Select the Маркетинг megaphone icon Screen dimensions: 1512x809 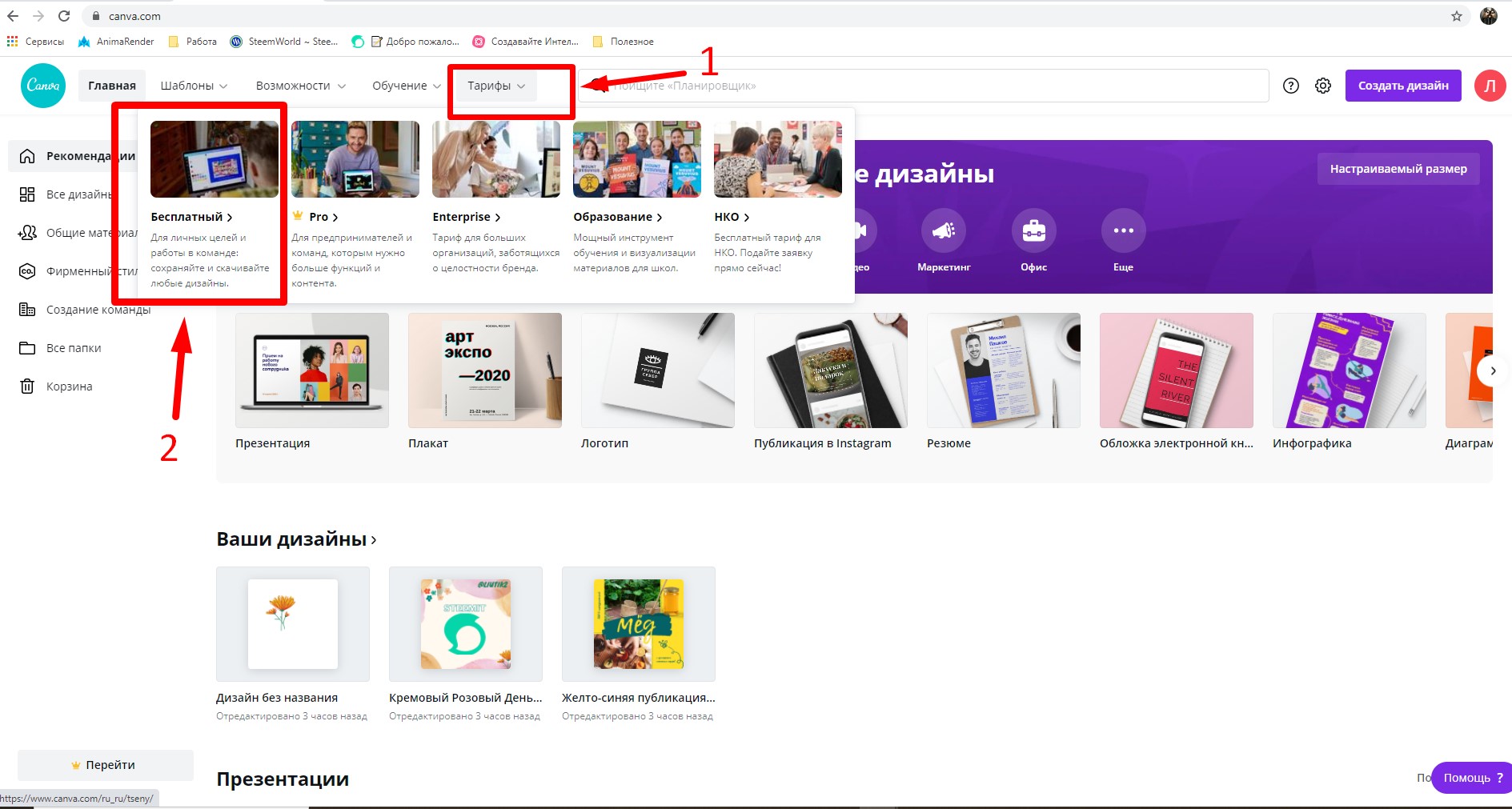(944, 230)
